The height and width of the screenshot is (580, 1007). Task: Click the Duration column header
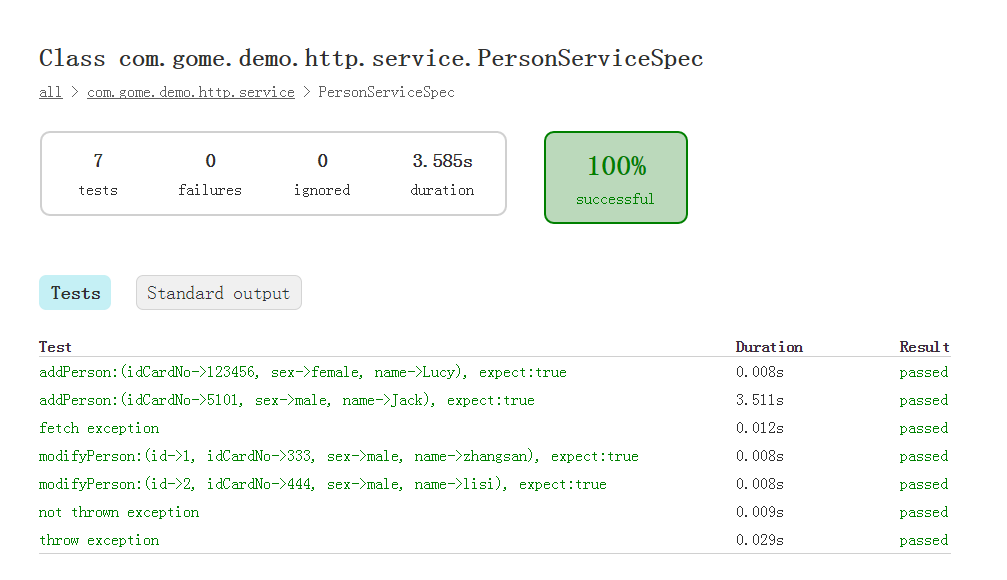click(769, 347)
